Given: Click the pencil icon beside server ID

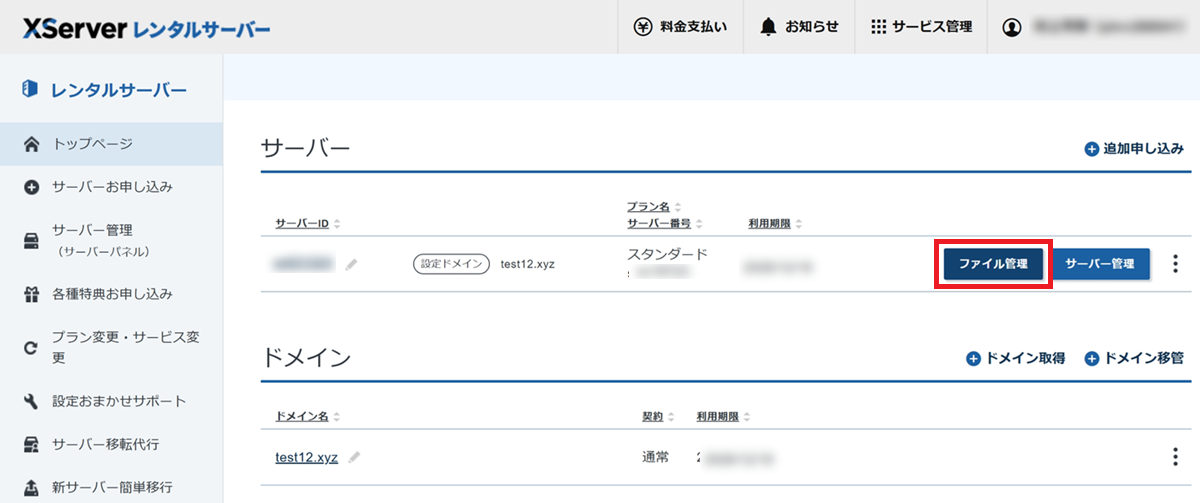Looking at the screenshot, I should tap(351, 265).
